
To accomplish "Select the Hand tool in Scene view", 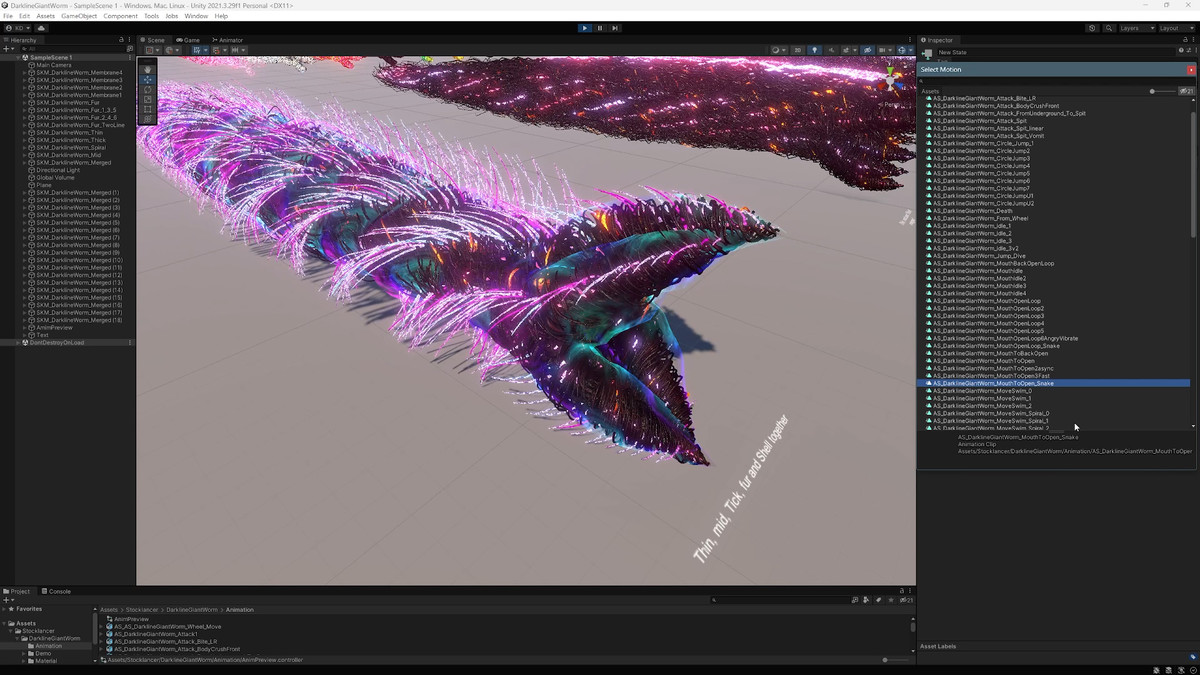I will click(148, 69).
